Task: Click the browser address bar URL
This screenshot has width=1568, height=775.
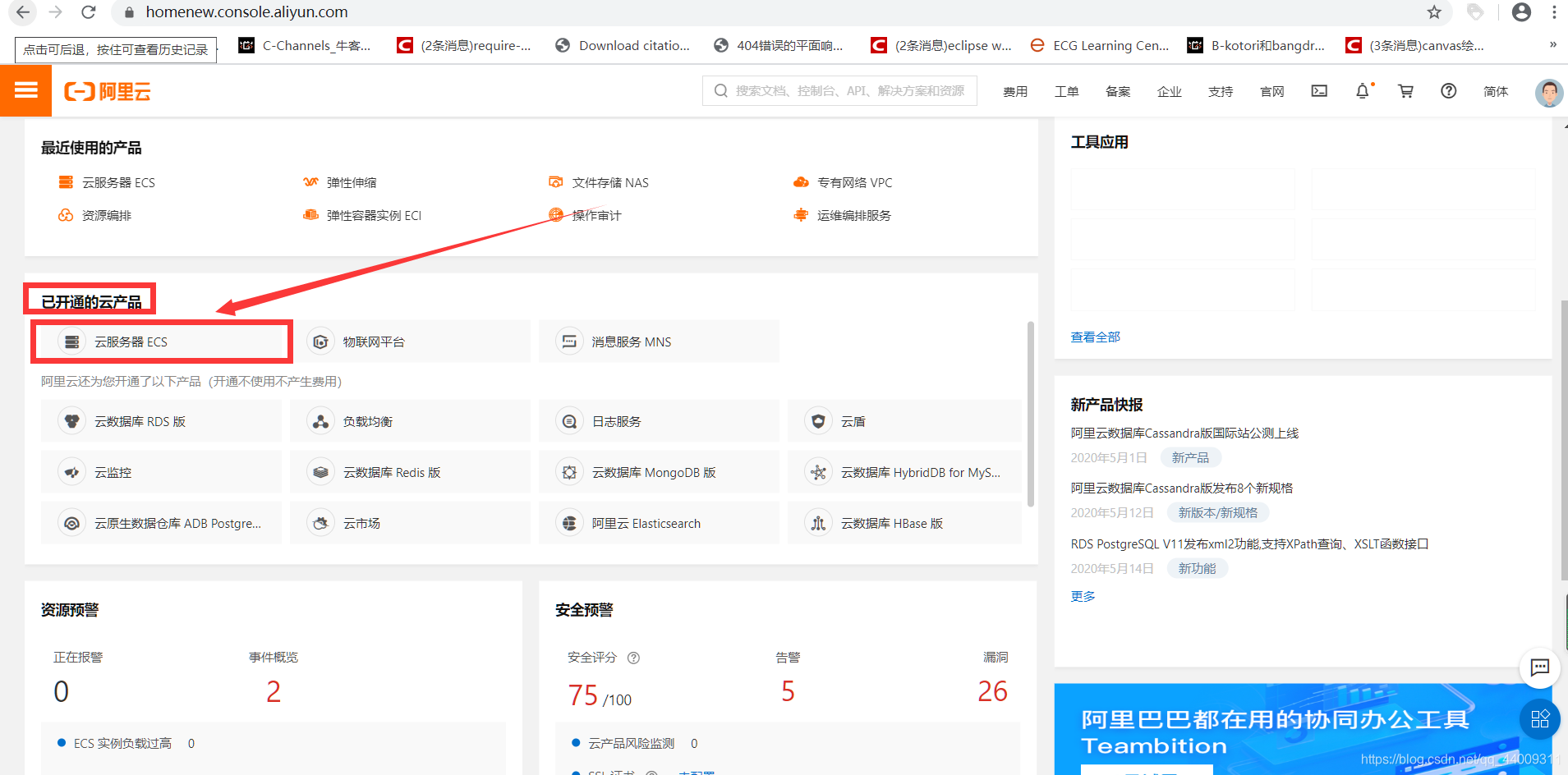Action: [x=246, y=12]
